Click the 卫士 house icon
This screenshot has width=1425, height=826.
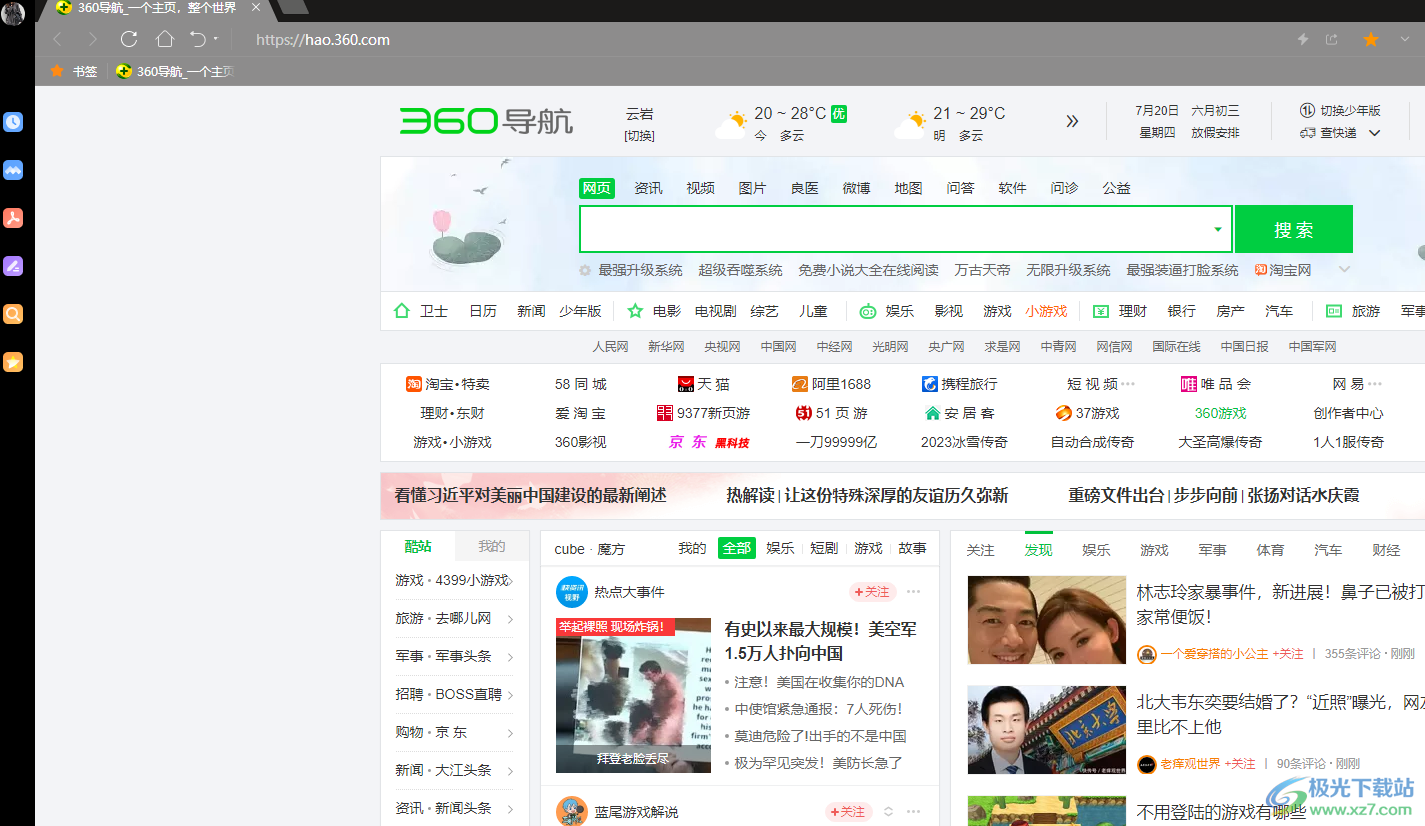point(402,311)
